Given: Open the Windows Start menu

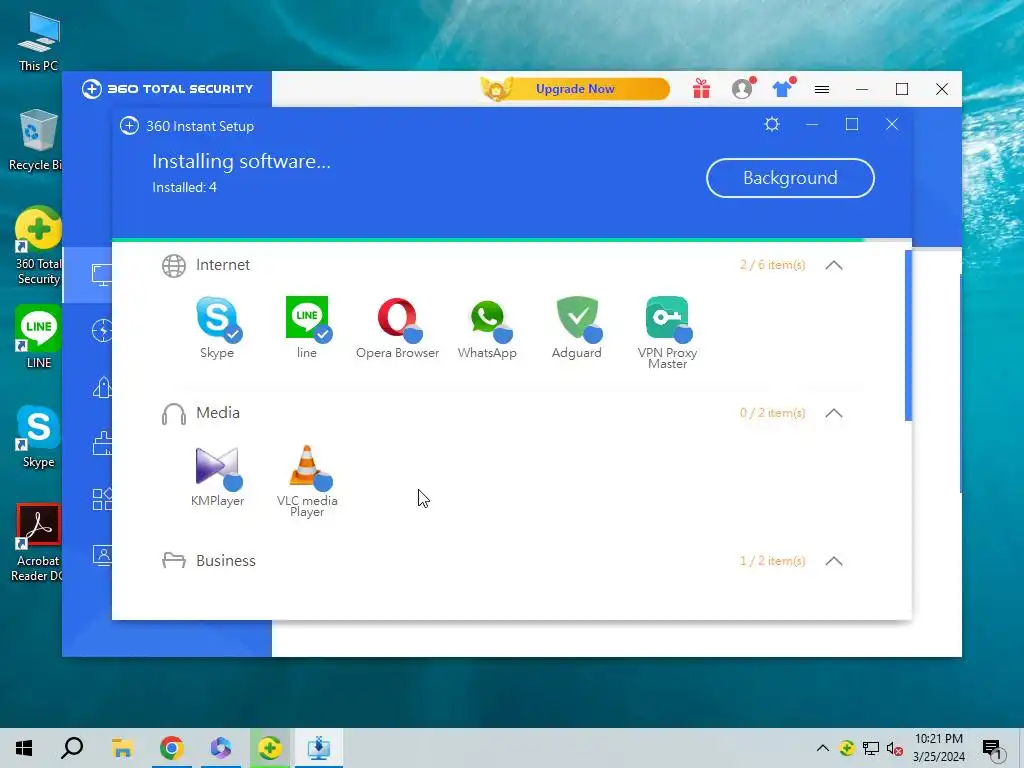Looking at the screenshot, I should point(24,748).
